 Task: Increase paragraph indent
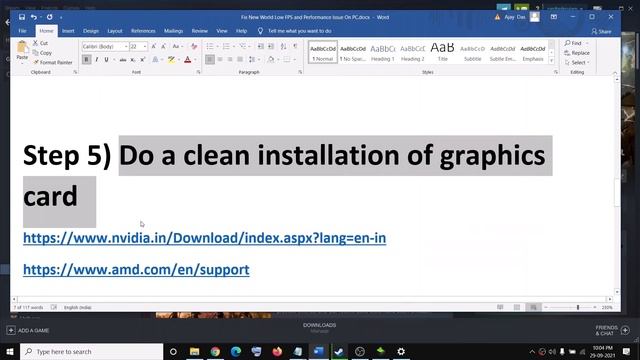(271, 47)
